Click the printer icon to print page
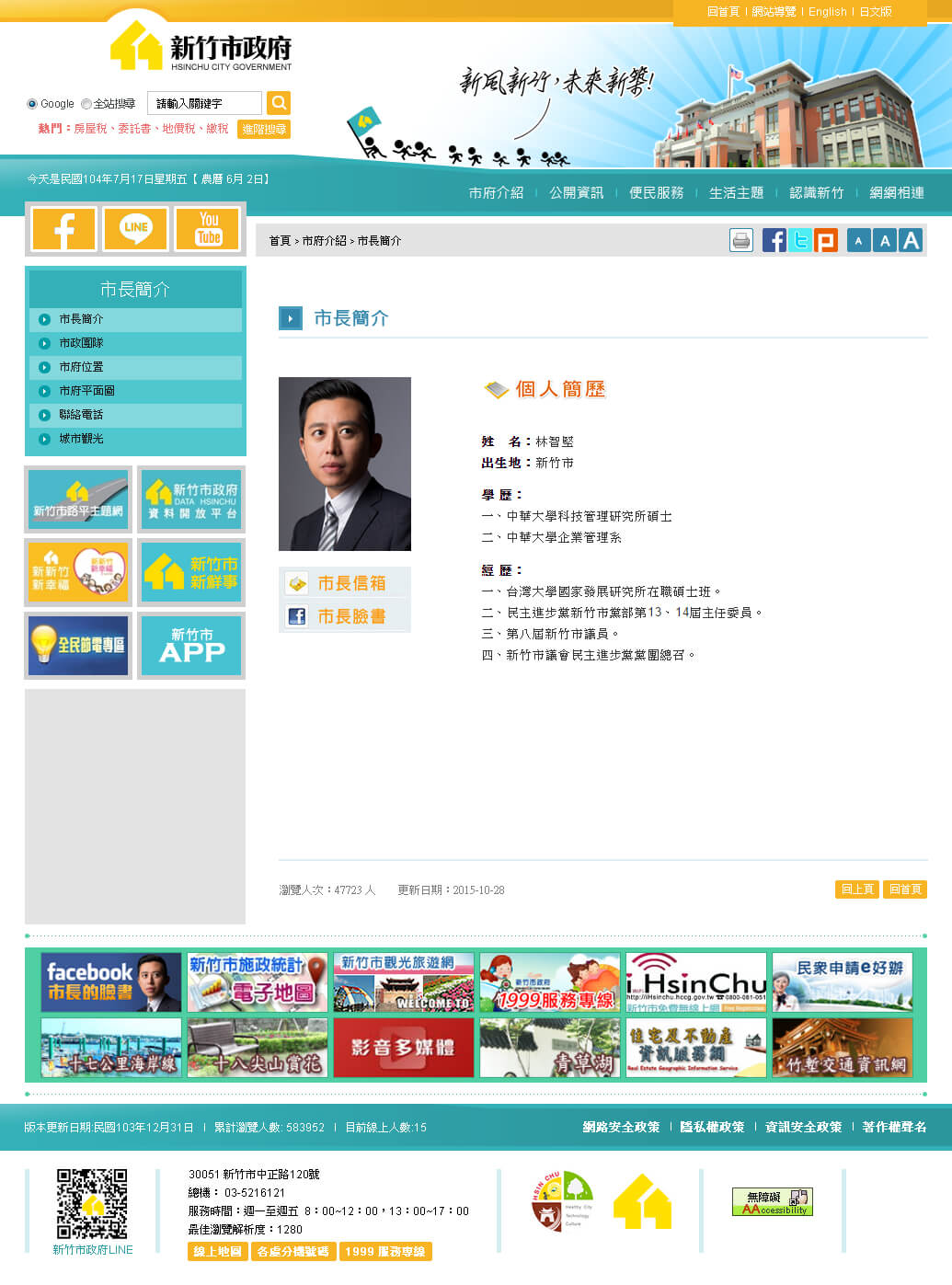This screenshot has width=952, height=1285. pyautogui.click(x=740, y=241)
